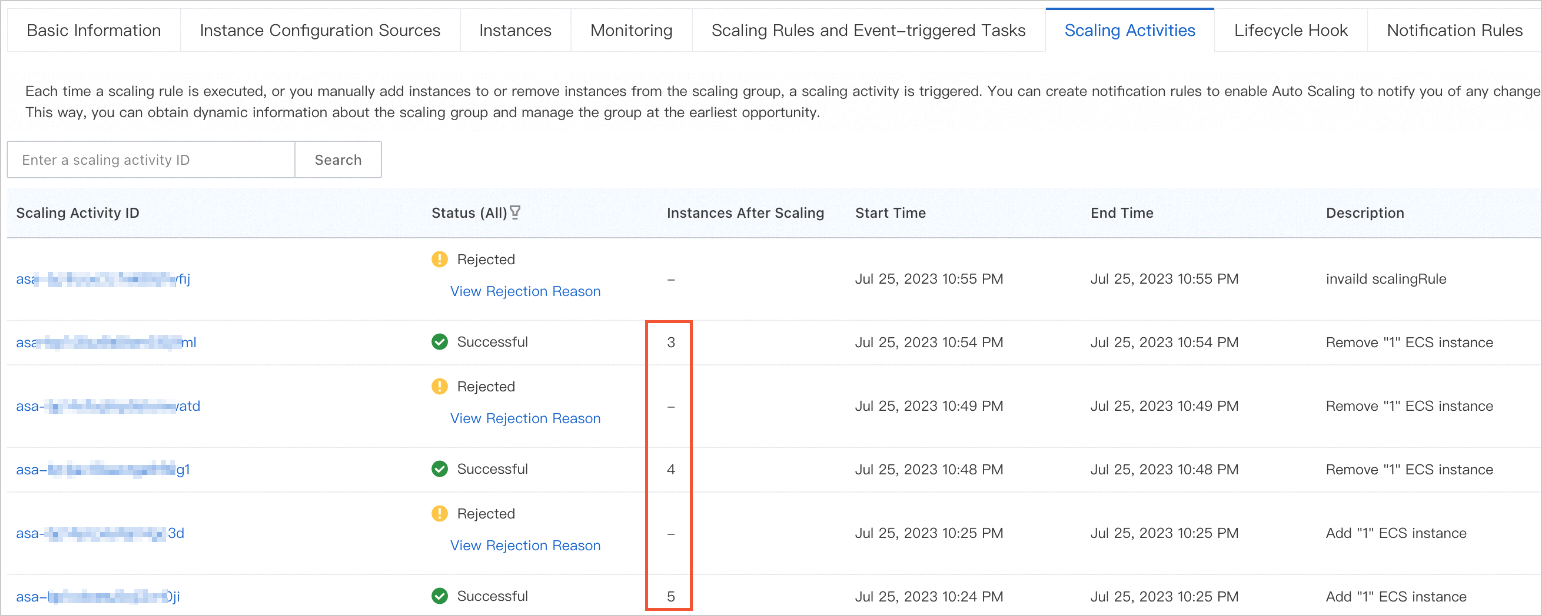Open scaling activity ID ending in atd
The width and height of the screenshot is (1542, 616).
108,406
